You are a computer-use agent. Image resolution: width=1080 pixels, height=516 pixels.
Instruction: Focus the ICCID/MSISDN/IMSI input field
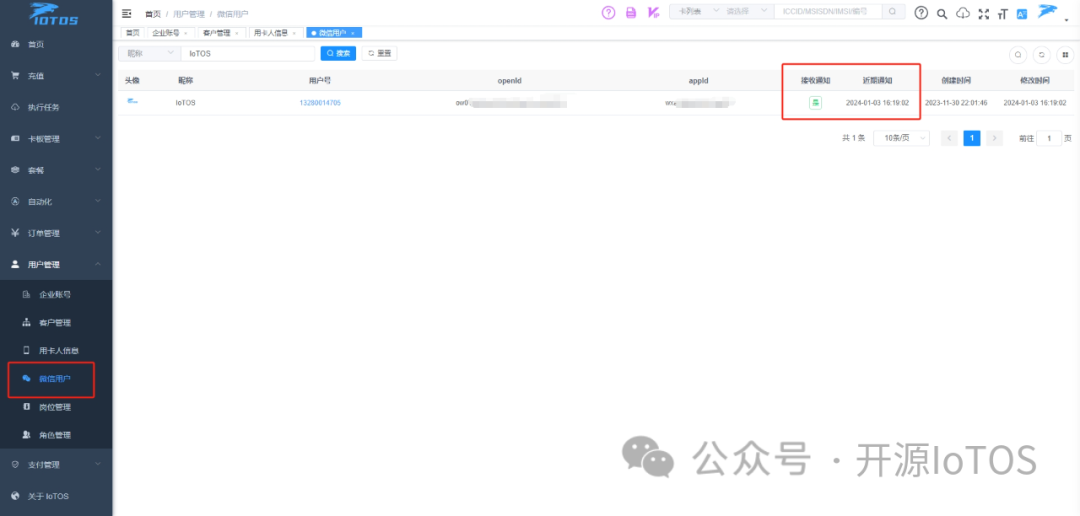829,12
